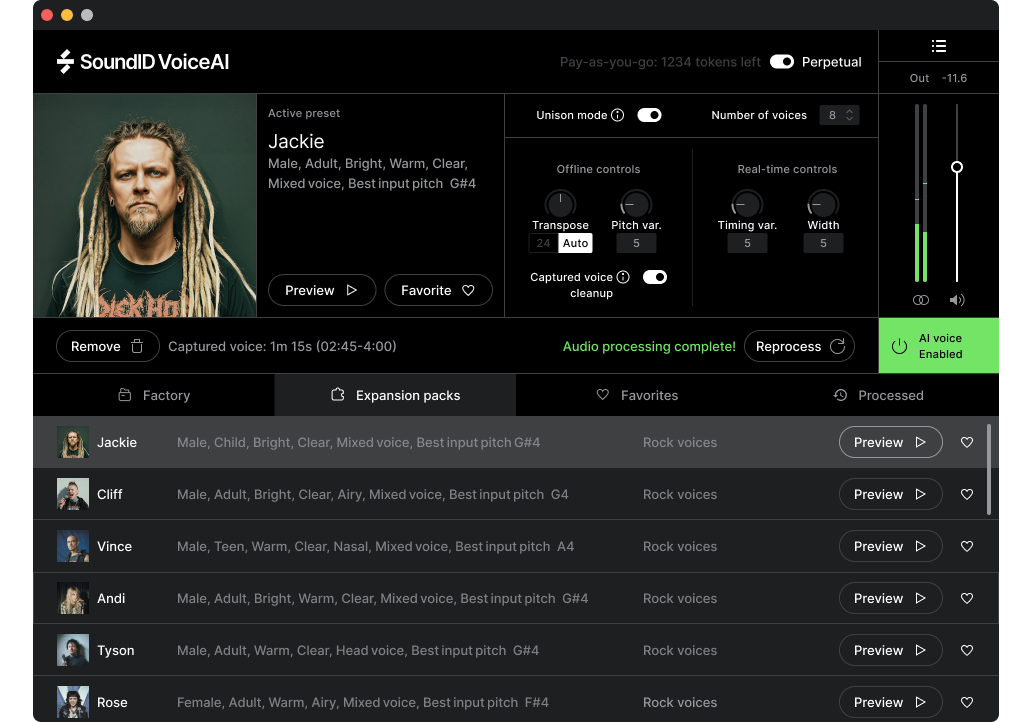Screen dimensions: 1032x722
Task: Favorite Tyson with the heart icon
Action: tap(967, 650)
